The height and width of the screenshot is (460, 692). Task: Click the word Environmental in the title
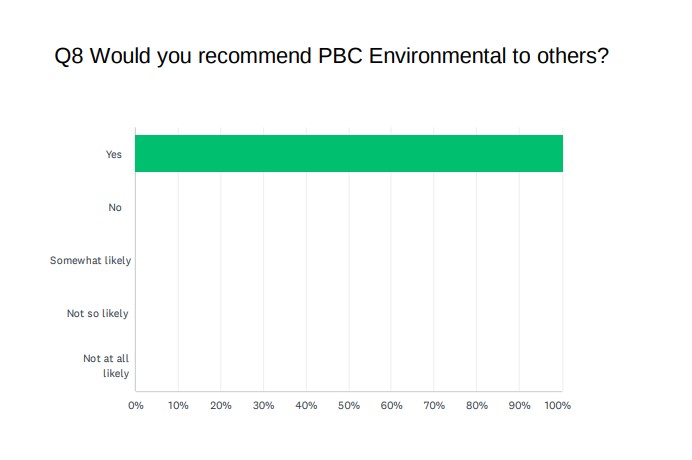[x=439, y=57]
